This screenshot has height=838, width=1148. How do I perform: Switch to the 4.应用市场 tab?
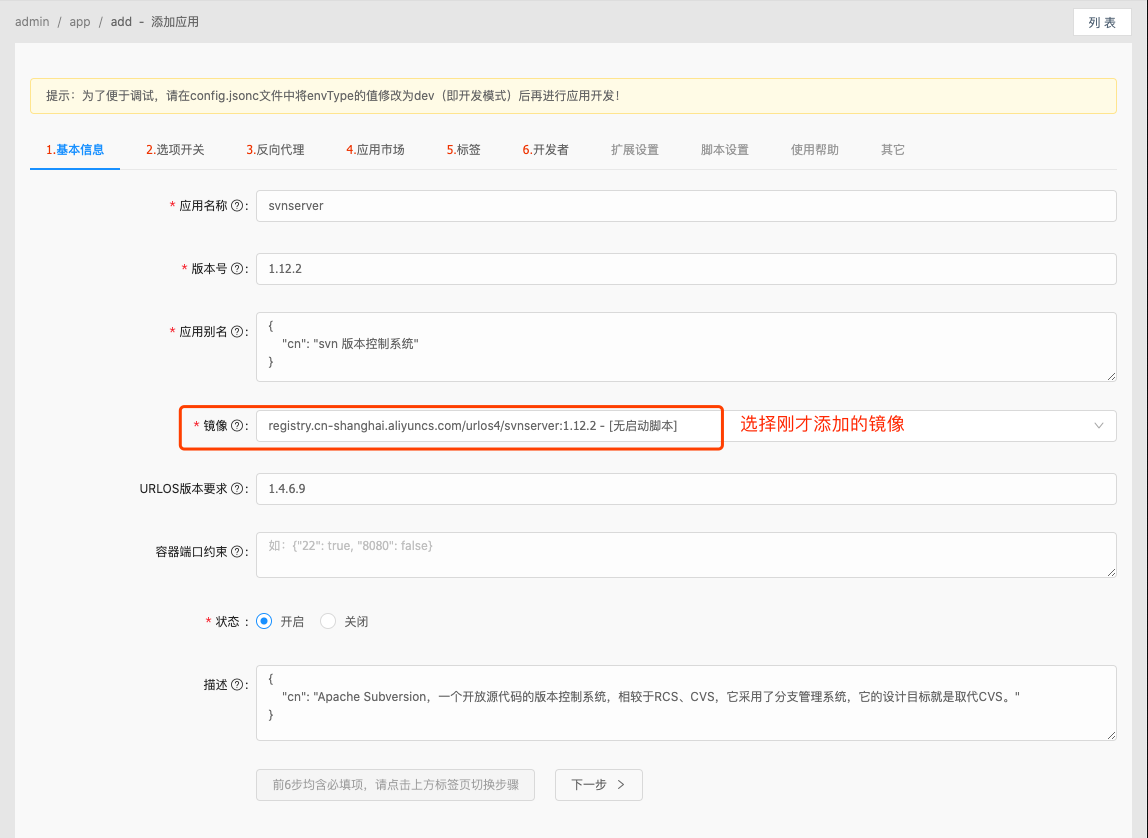tap(376, 150)
